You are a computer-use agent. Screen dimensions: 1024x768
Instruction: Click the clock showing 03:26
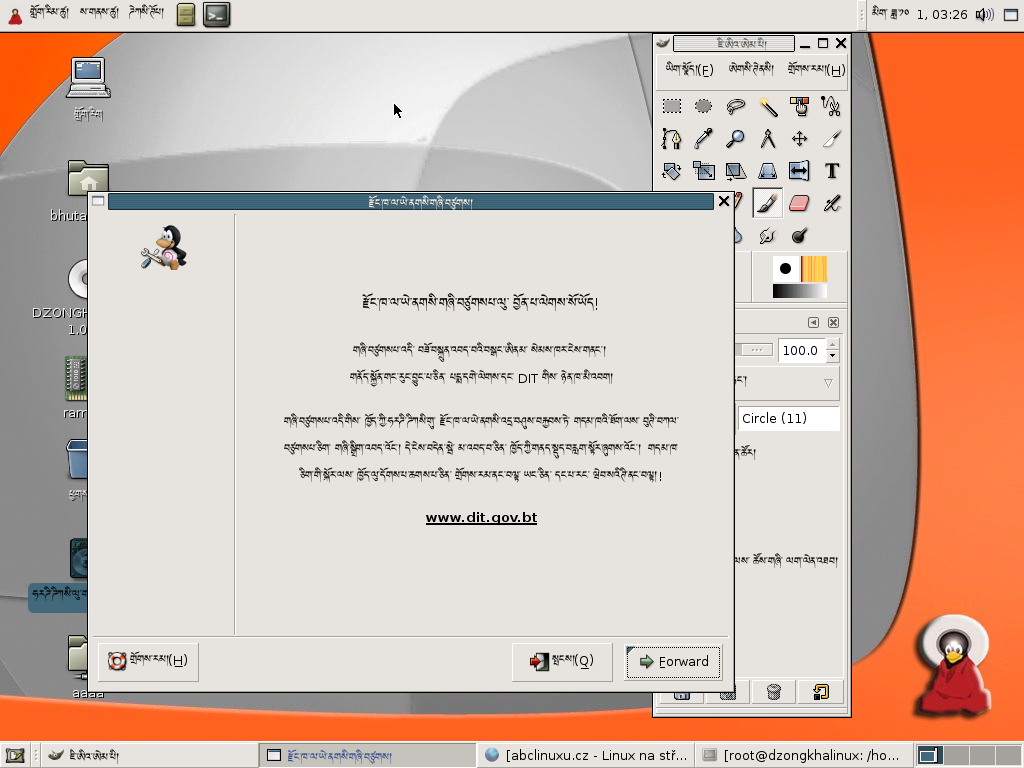[920, 14]
